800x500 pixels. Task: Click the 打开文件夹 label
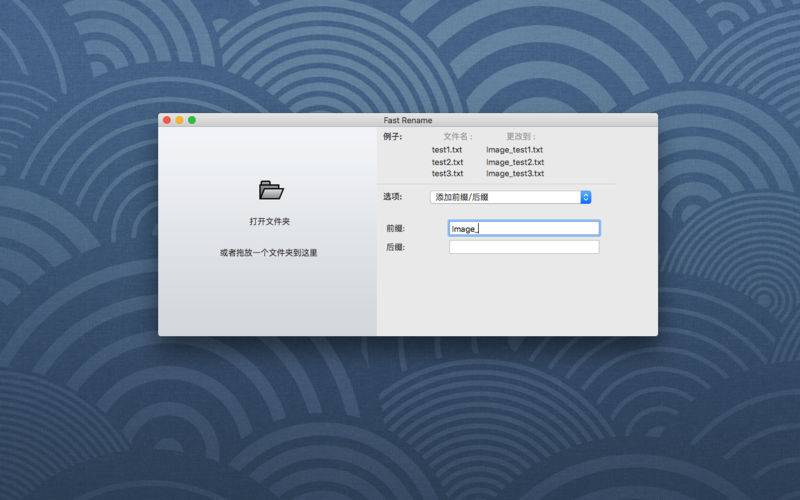(269, 221)
